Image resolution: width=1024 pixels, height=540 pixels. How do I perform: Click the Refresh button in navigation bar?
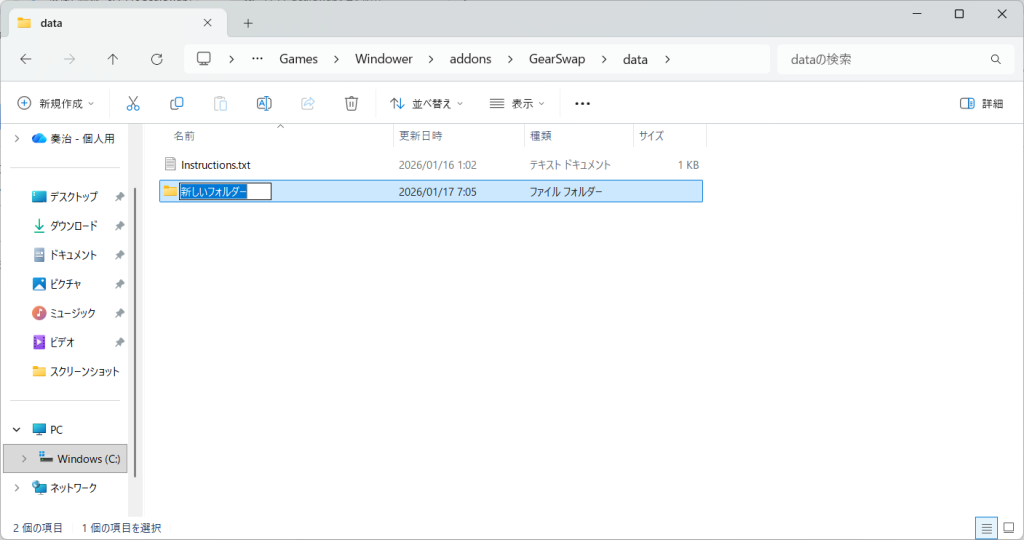click(156, 59)
